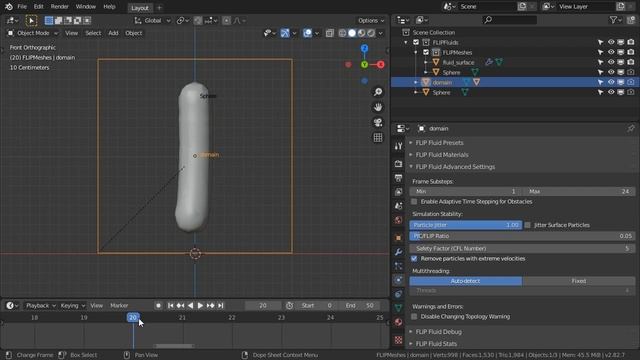640x360 pixels.
Task: Open the Render menu
Action: 60,7
